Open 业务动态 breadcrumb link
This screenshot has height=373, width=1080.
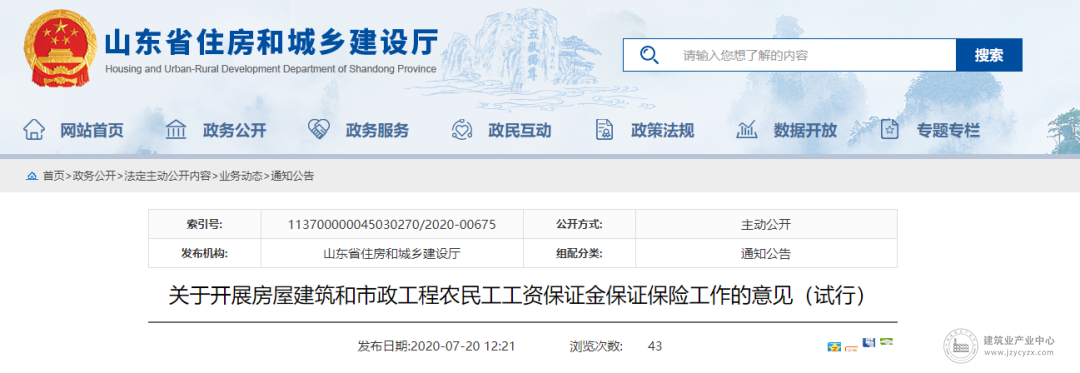tap(241, 176)
